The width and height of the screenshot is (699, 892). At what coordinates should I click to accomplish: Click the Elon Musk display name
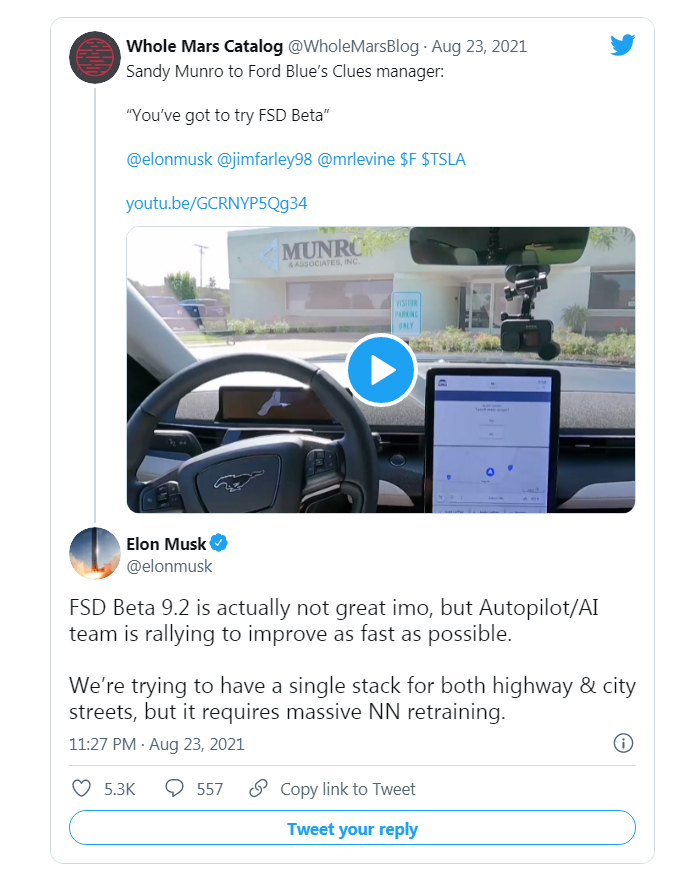point(166,544)
